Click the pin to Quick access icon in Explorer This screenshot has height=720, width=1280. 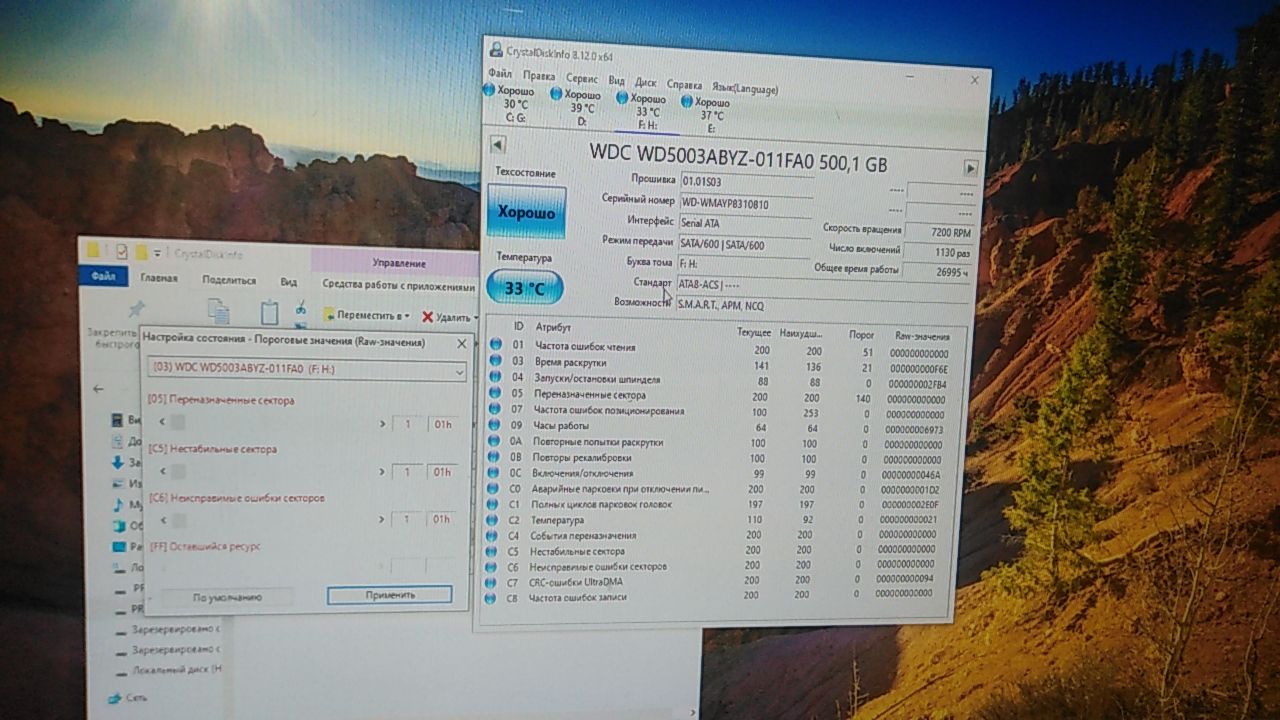[x=137, y=308]
